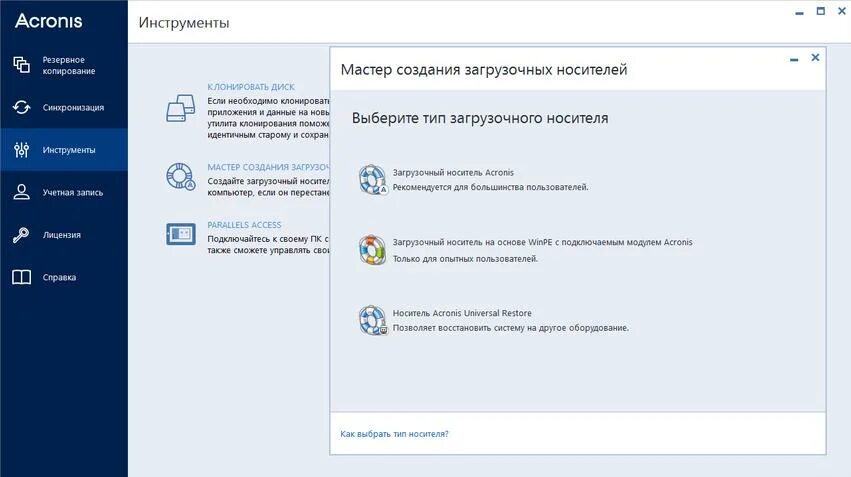The height and width of the screenshot is (477, 851).
Task: Click 'Инструменты' page header text
Action: [x=184, y=23]
